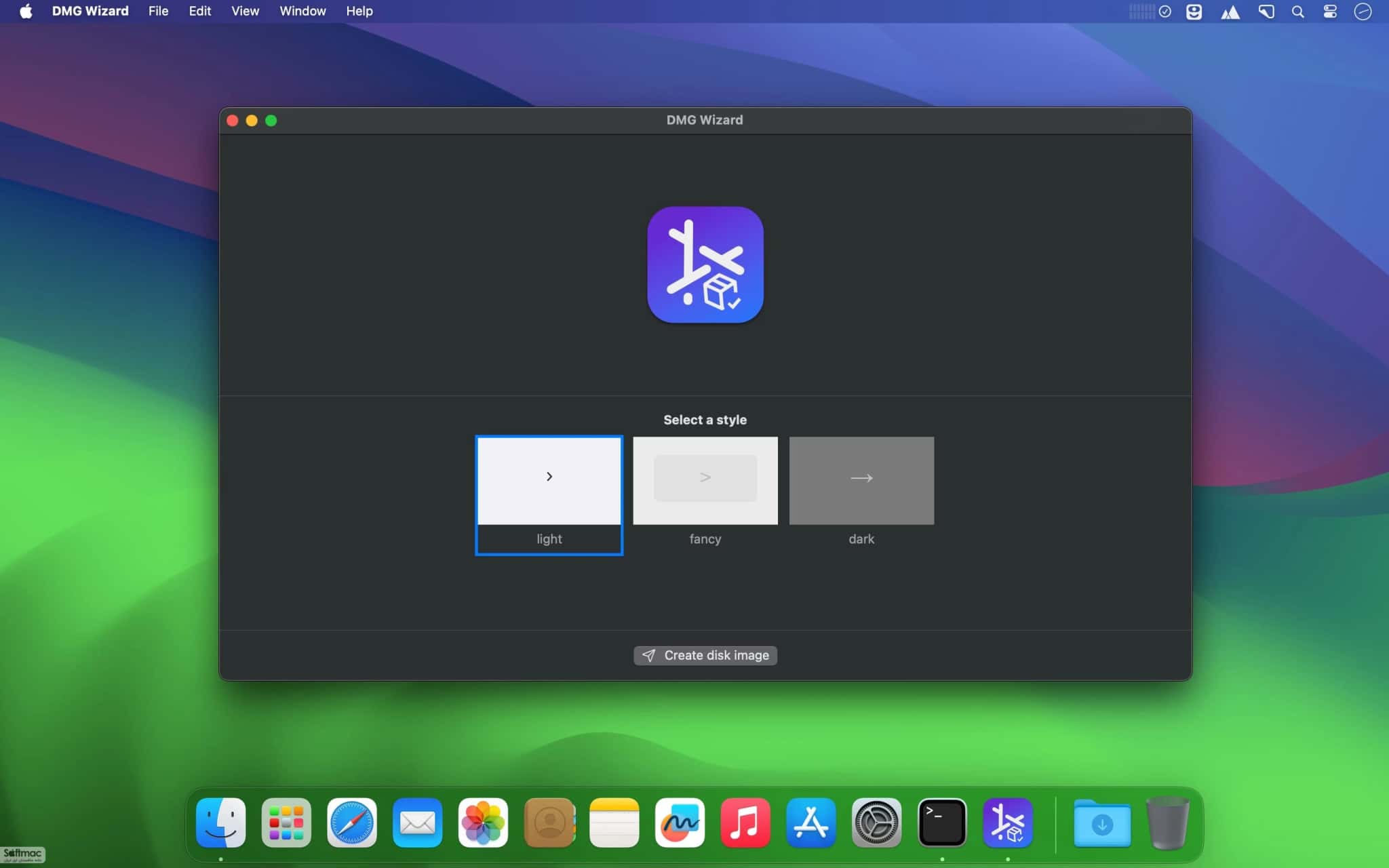Open Photos from the Dock
The height and width of the screenshot is (868, 1389).
(x=483, y=823)
